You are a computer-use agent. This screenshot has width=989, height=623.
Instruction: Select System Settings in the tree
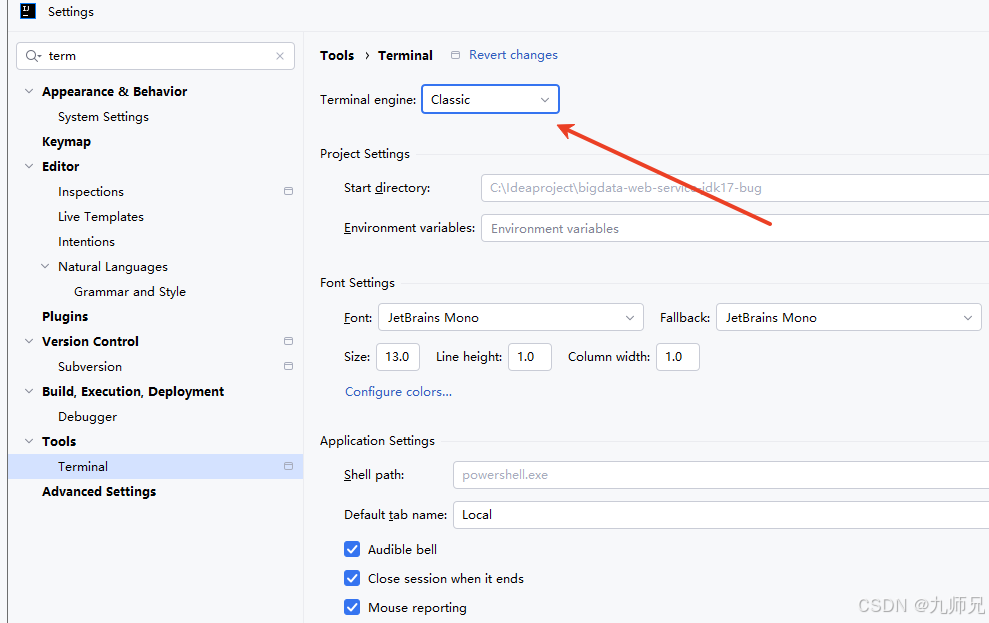click(103, 117)
